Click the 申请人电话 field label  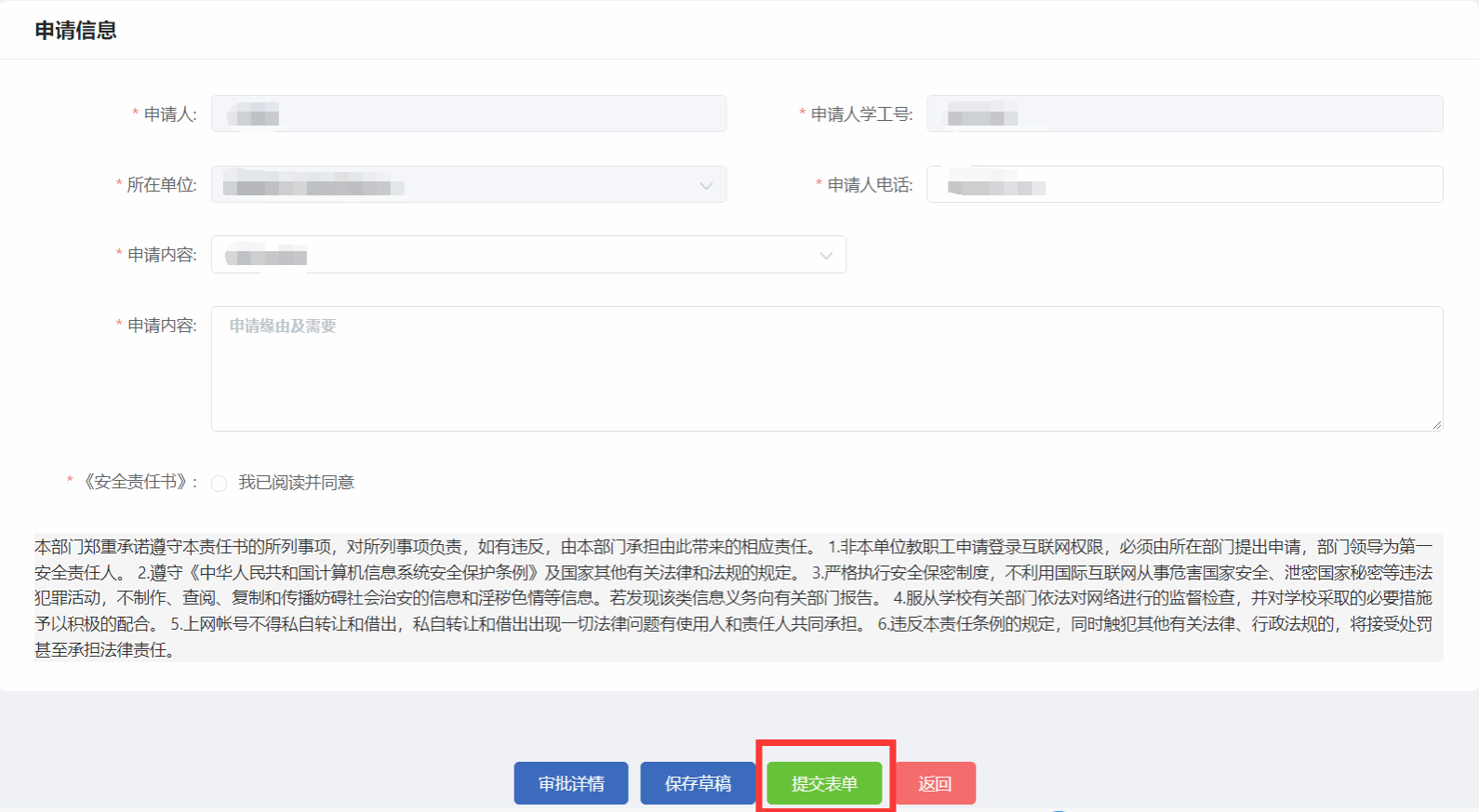tap(870, 185)
